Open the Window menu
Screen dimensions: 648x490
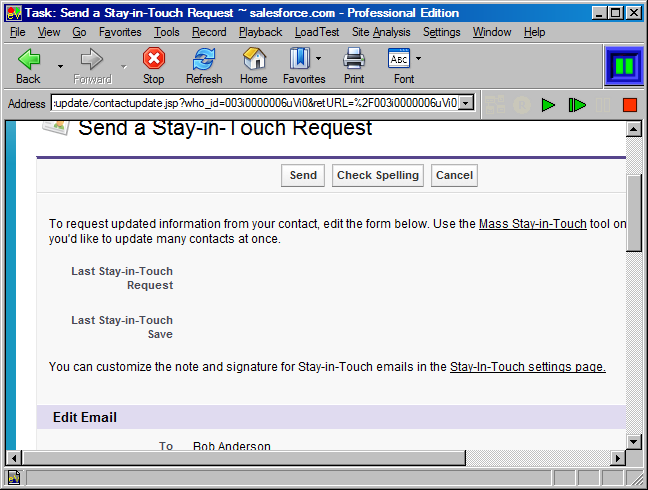click(x=492, y=32)
